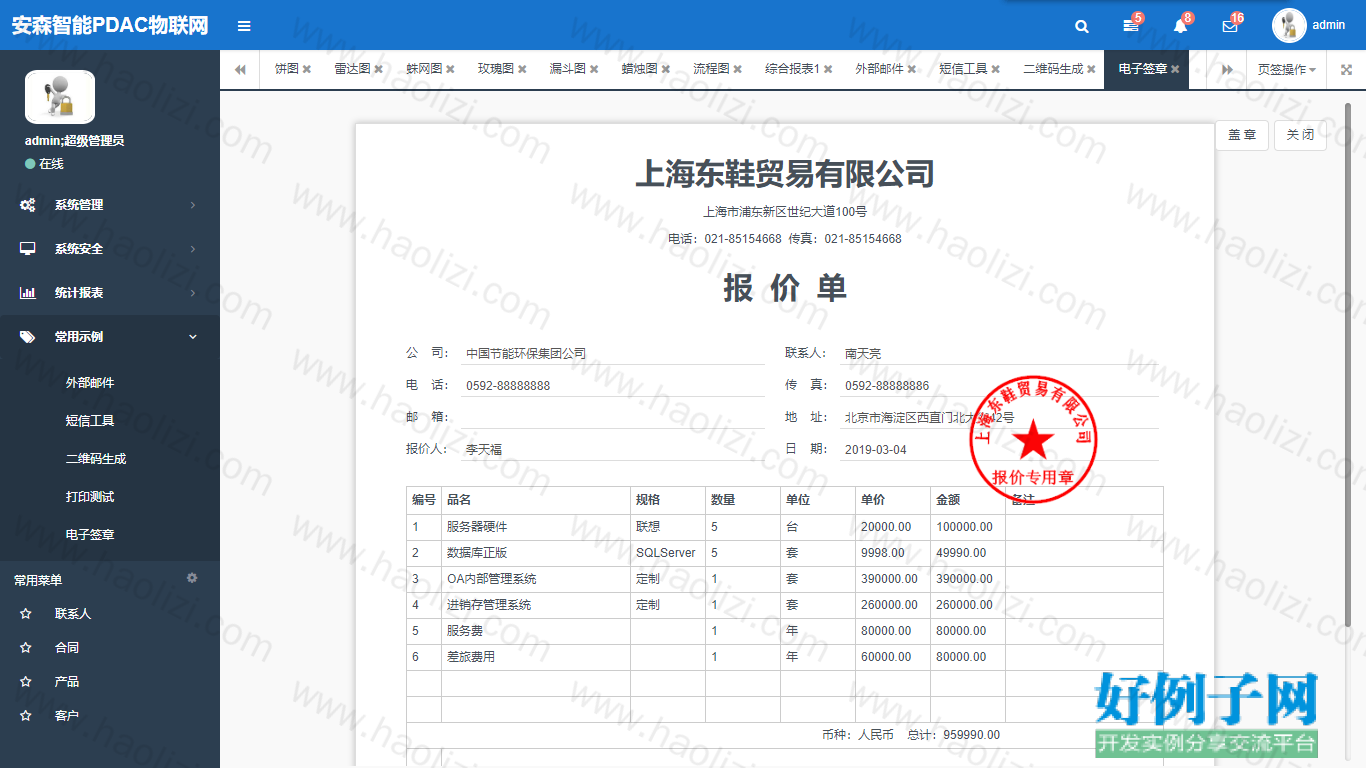Image resolution: width=1366 pixels, height=768 pixels.
Task: Select 打印测试 in the sidebar
Action: (x=90, y=497)
